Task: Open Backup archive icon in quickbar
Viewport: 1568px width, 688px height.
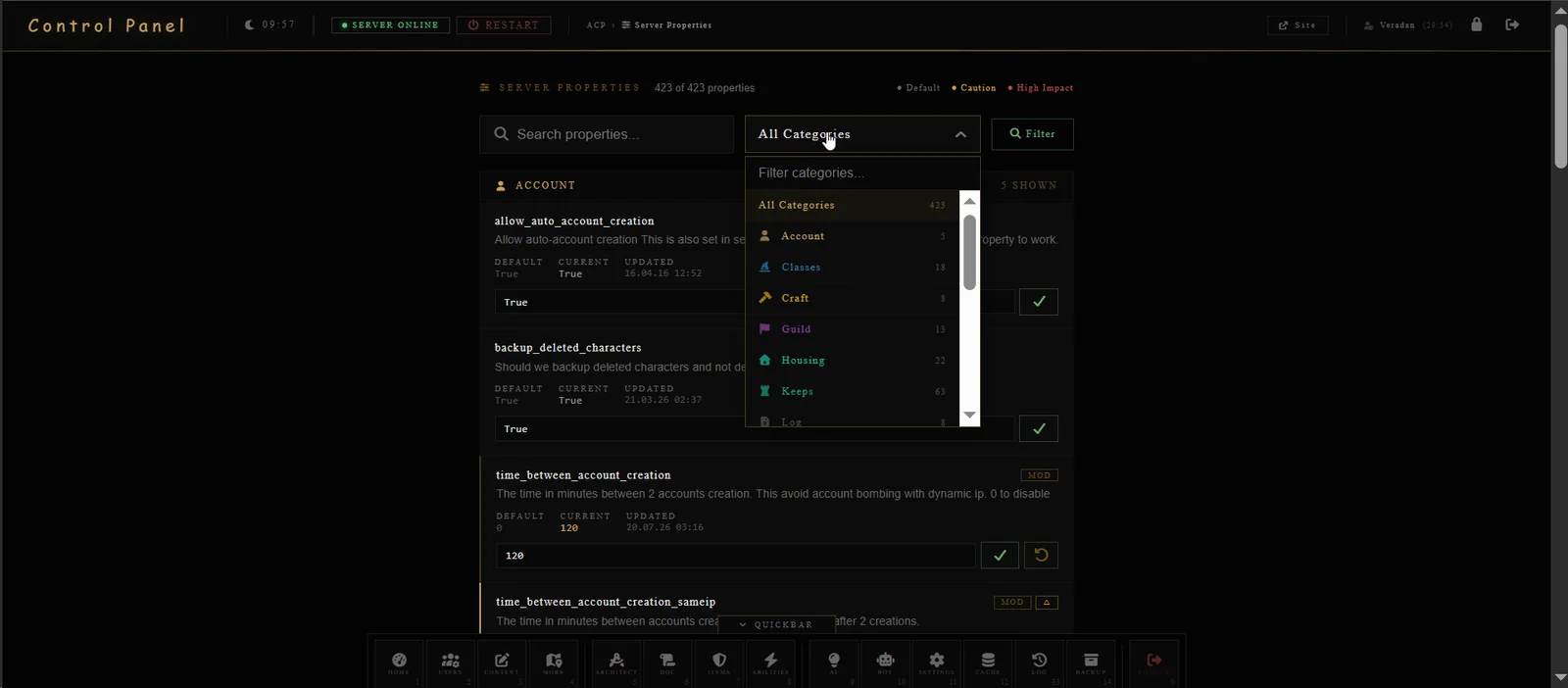Action: [x=1091, y=663]
